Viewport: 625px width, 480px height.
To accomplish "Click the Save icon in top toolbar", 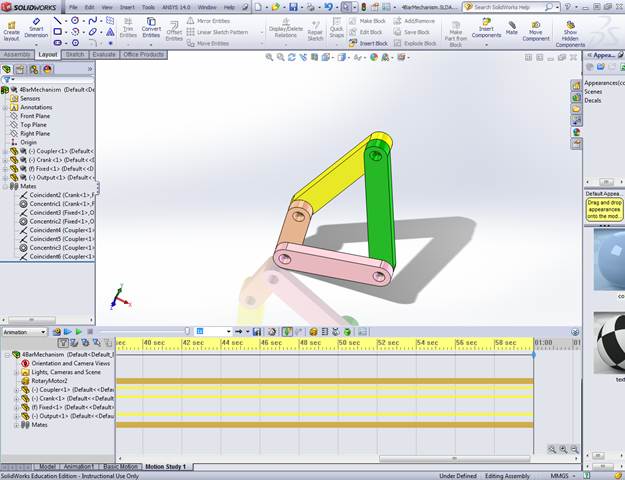I will [x=293, y=7].
